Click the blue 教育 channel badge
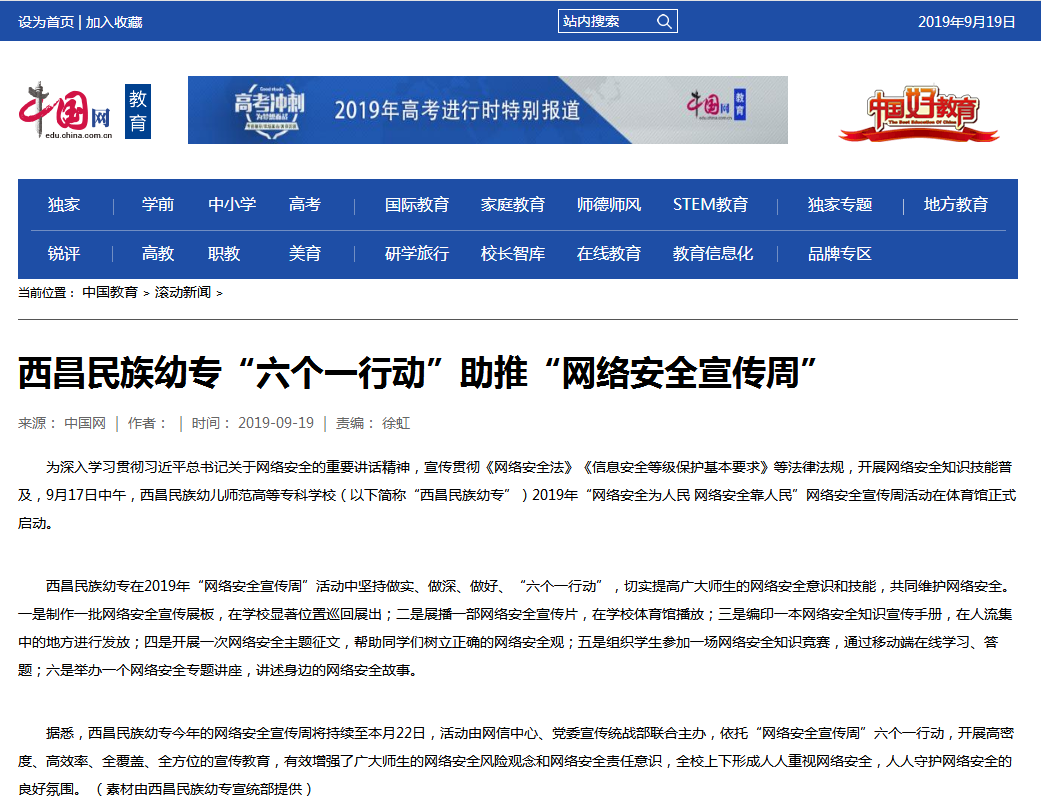This screenshot has height=802, width=1041. [x=138, y=111]
